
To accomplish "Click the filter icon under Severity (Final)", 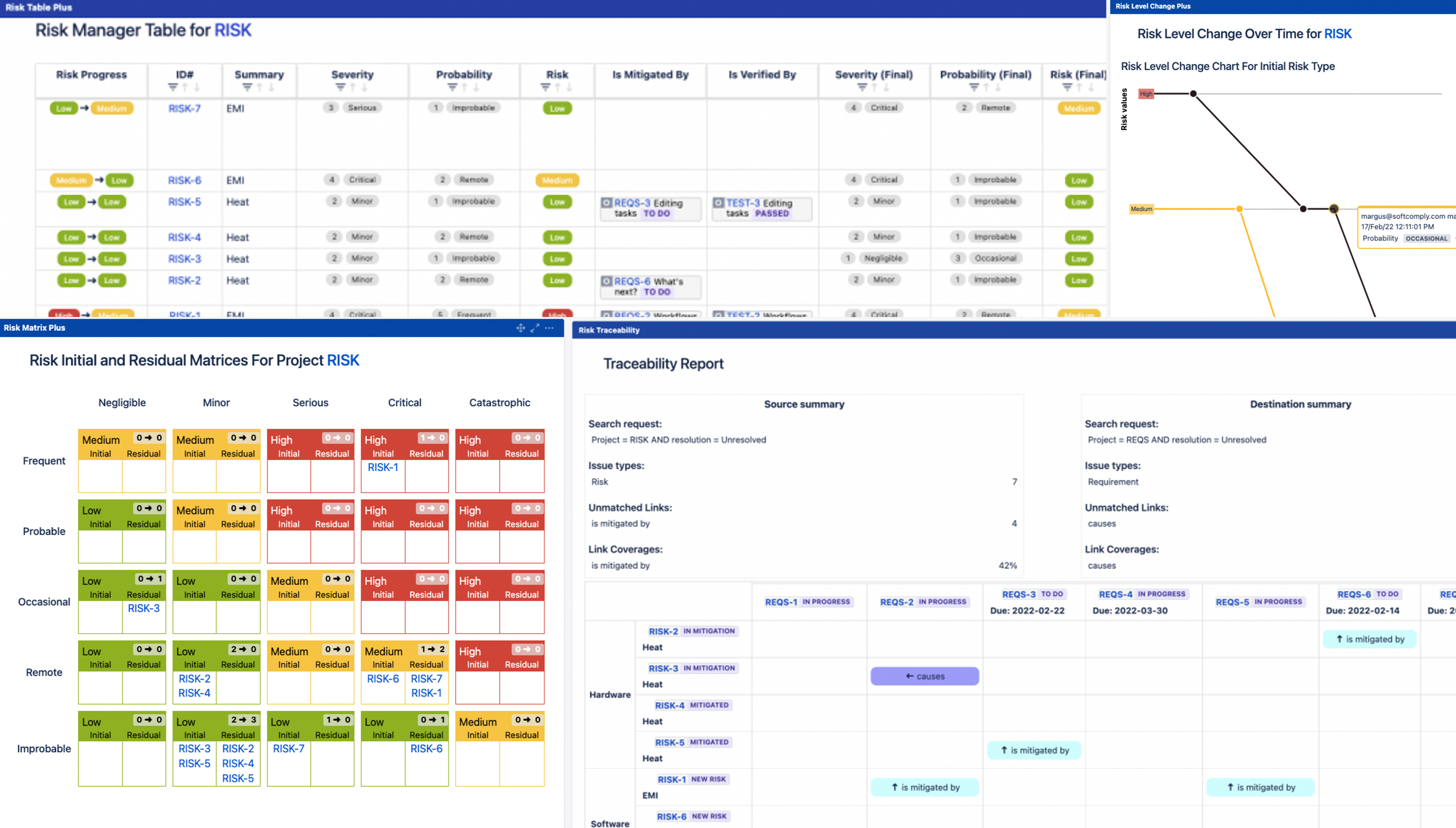I will coord(862,88).
